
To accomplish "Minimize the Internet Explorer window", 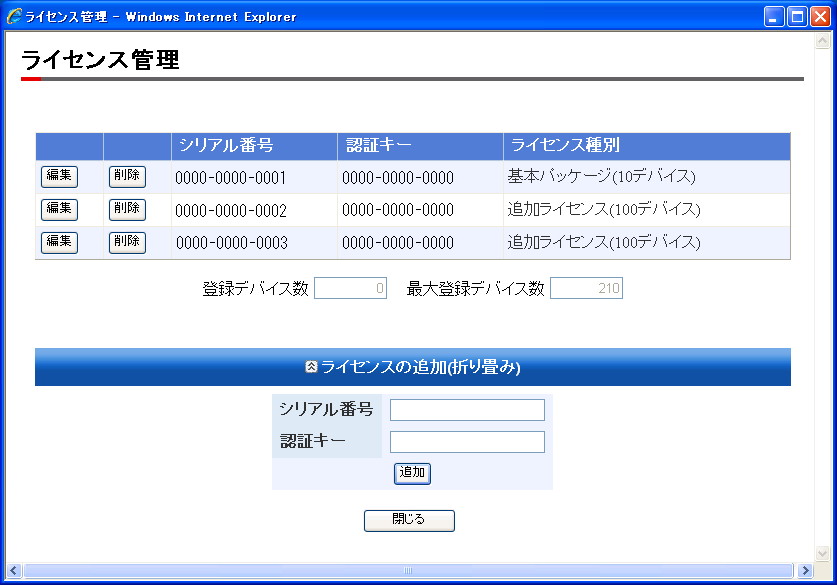I will (x=774, y=17).
